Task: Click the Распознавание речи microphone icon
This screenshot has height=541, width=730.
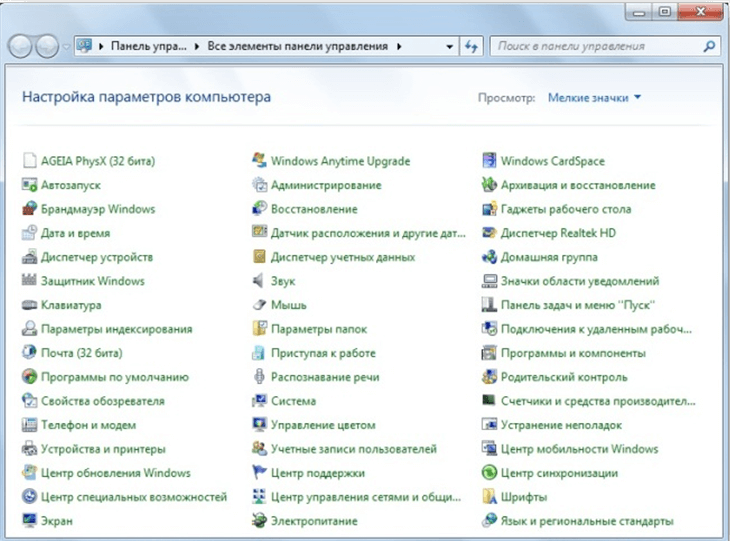Action: 259,377
